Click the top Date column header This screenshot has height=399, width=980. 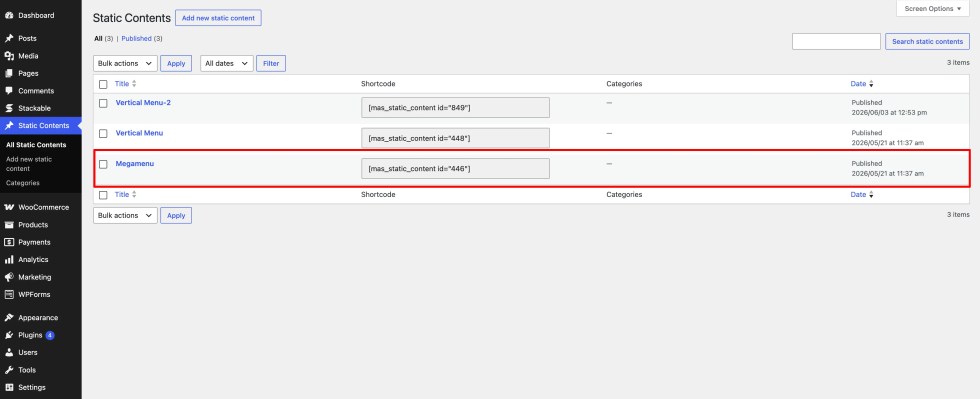point(858,84)
